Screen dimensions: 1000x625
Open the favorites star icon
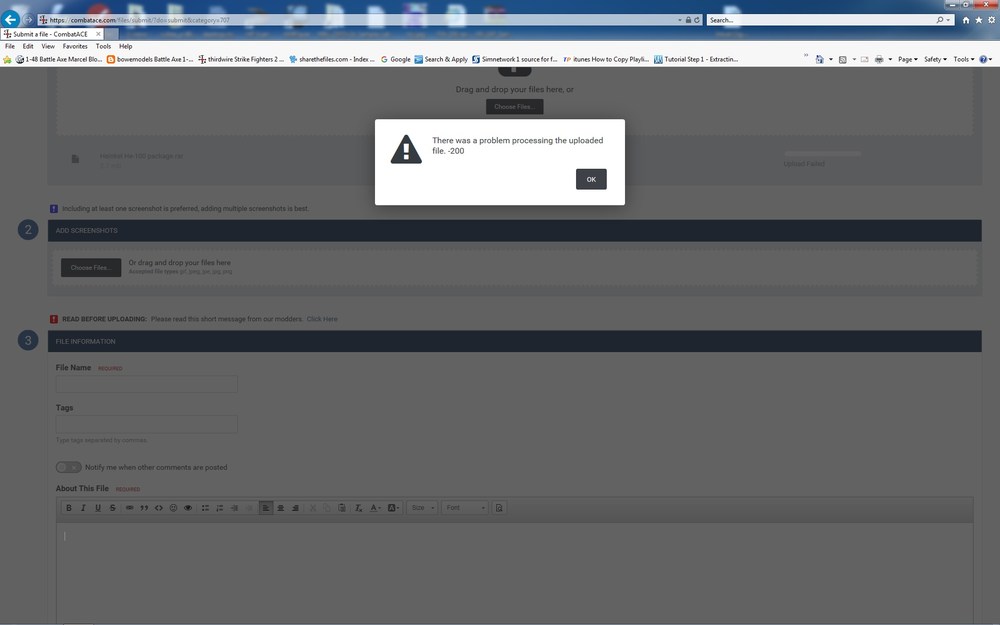pos(978,20)
